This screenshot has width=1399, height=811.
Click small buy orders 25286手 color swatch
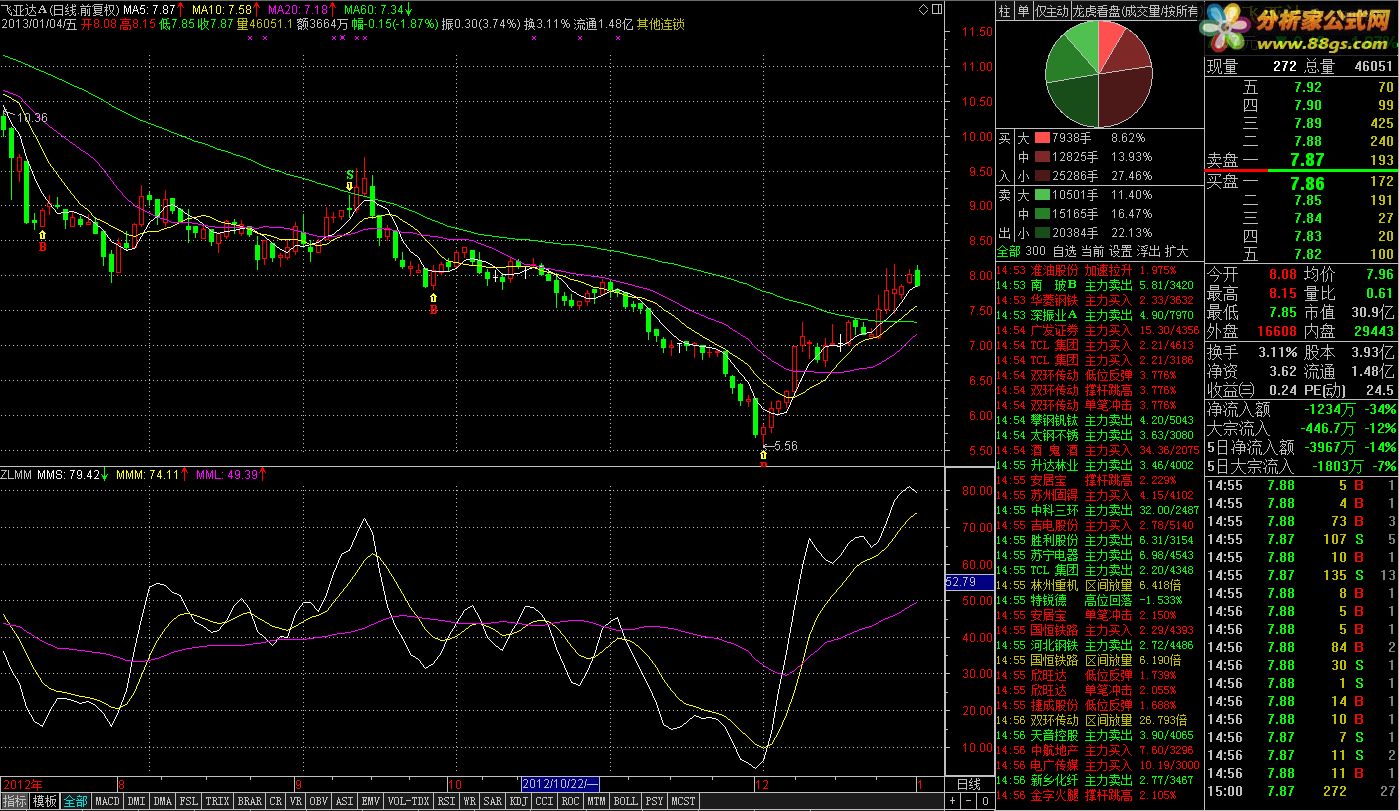coord(1042,175)
